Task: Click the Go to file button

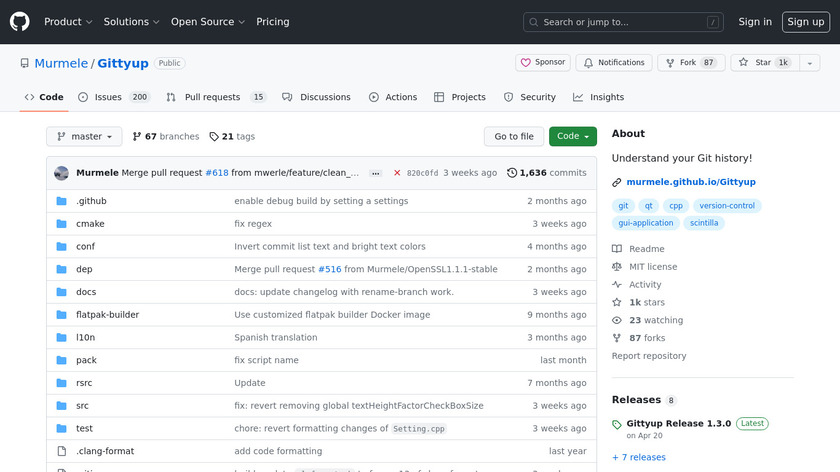Action: tap(514, 136)
